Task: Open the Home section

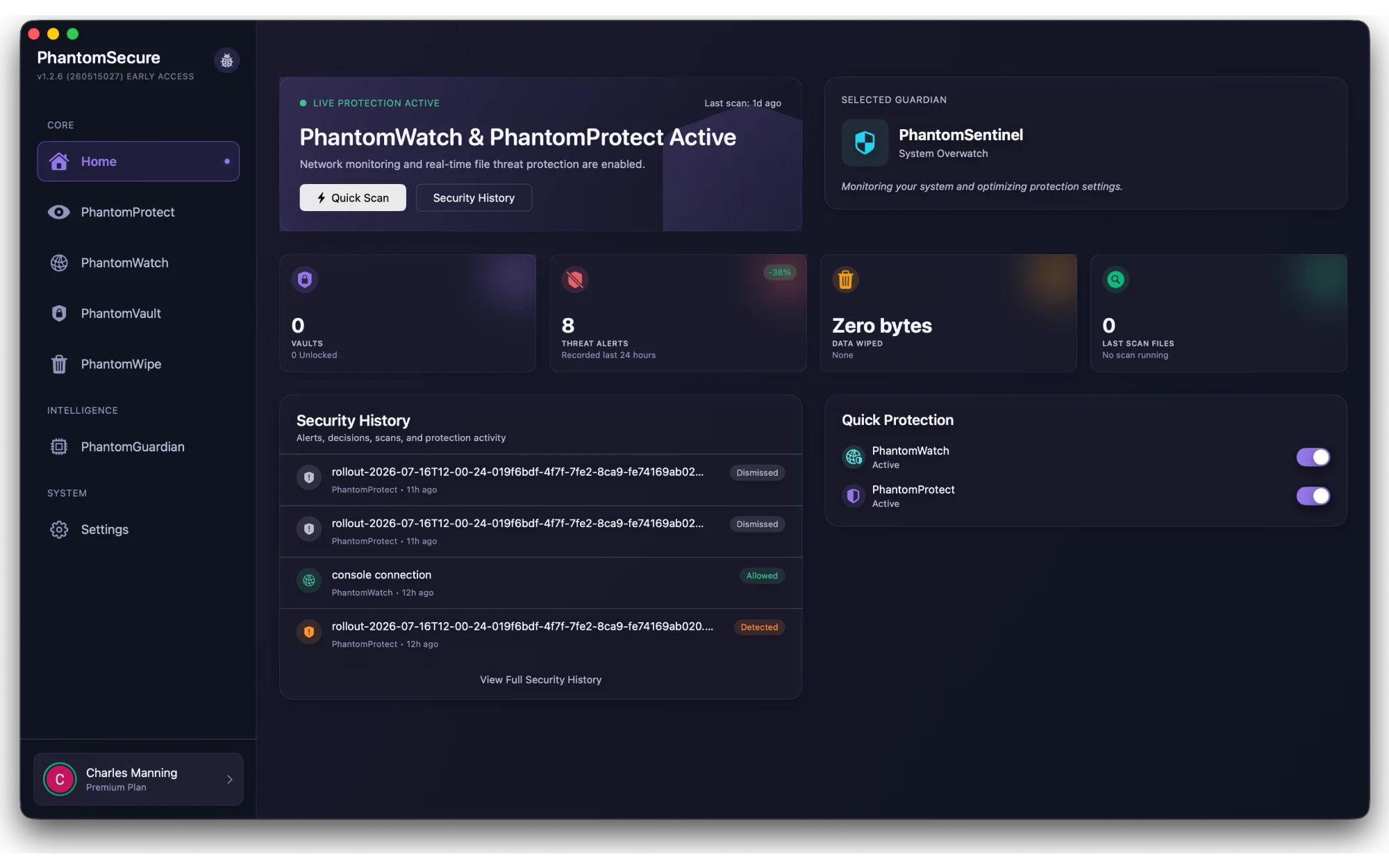Action: click(138, 161)
